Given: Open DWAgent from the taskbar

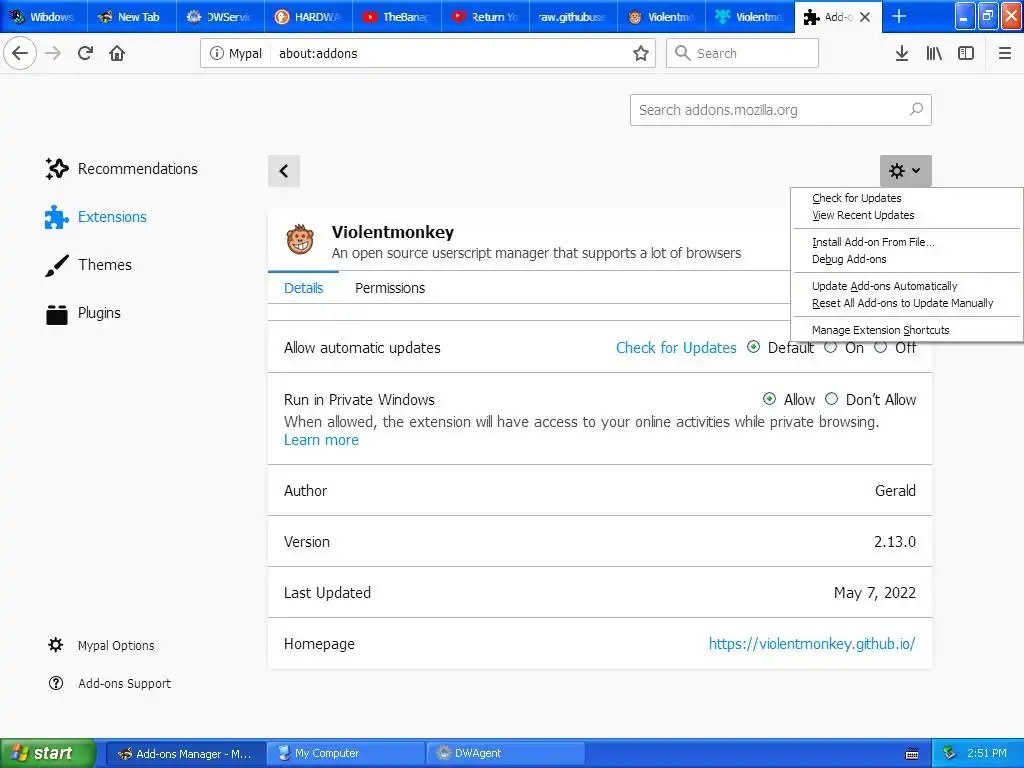Looking at the screenshot, I should point(506,753).
